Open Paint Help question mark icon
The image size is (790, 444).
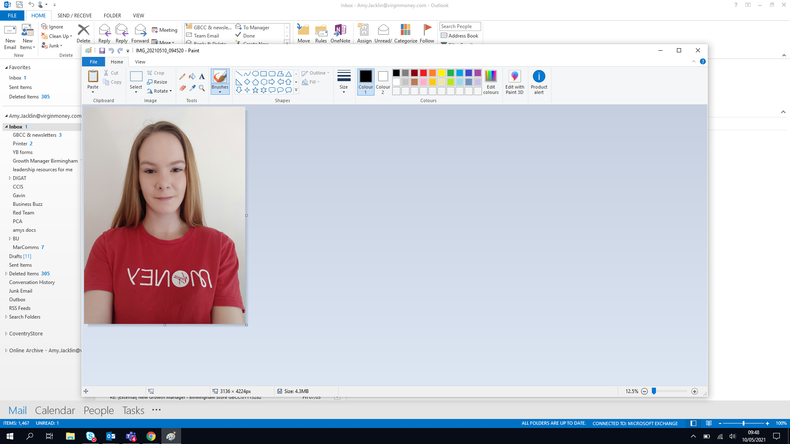pos(702,61)
